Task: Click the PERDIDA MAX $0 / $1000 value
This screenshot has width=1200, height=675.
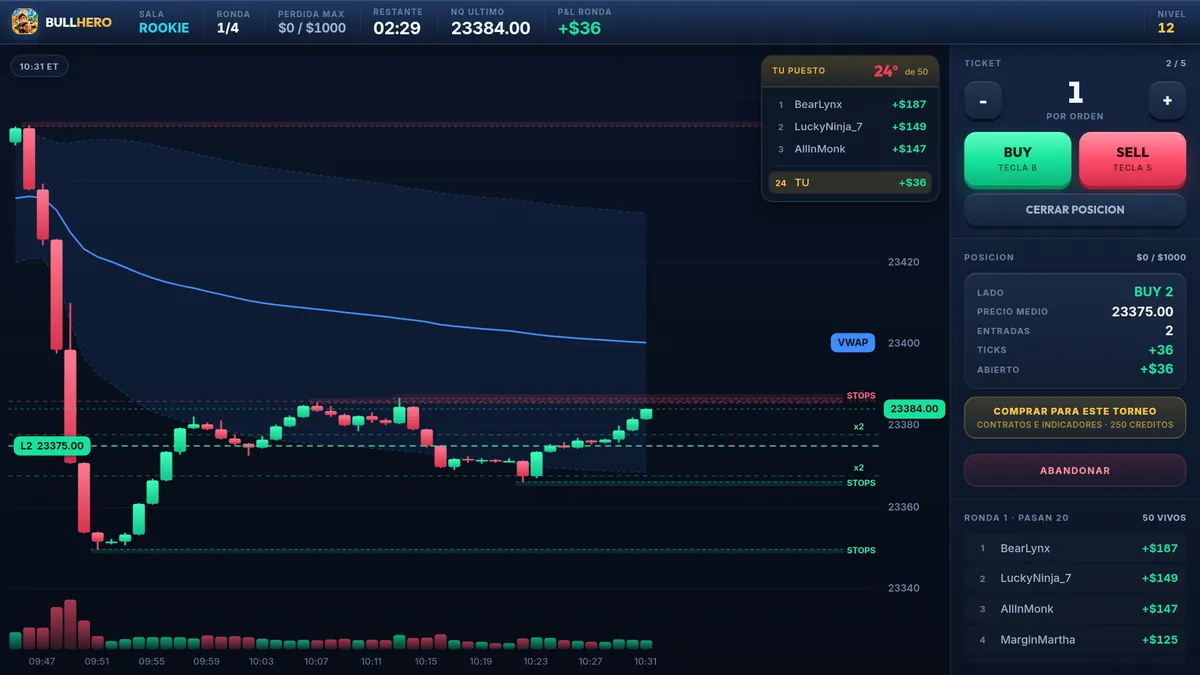Action: click(x=312, y=28)
